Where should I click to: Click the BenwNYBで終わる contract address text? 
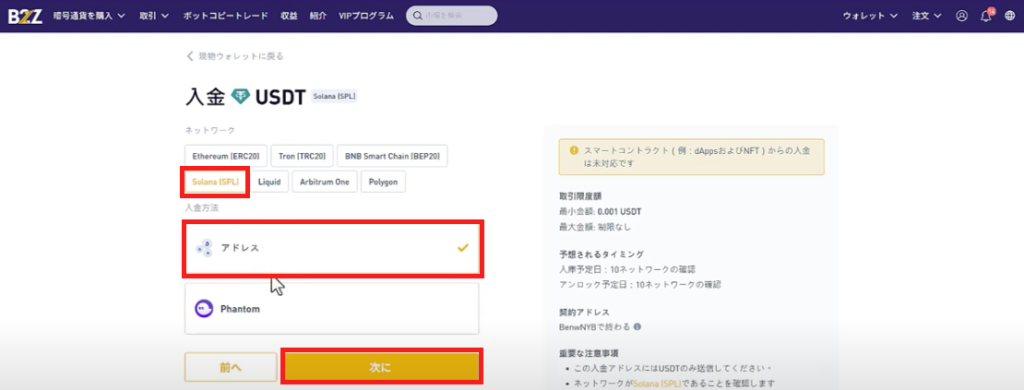tap(595, 326)
